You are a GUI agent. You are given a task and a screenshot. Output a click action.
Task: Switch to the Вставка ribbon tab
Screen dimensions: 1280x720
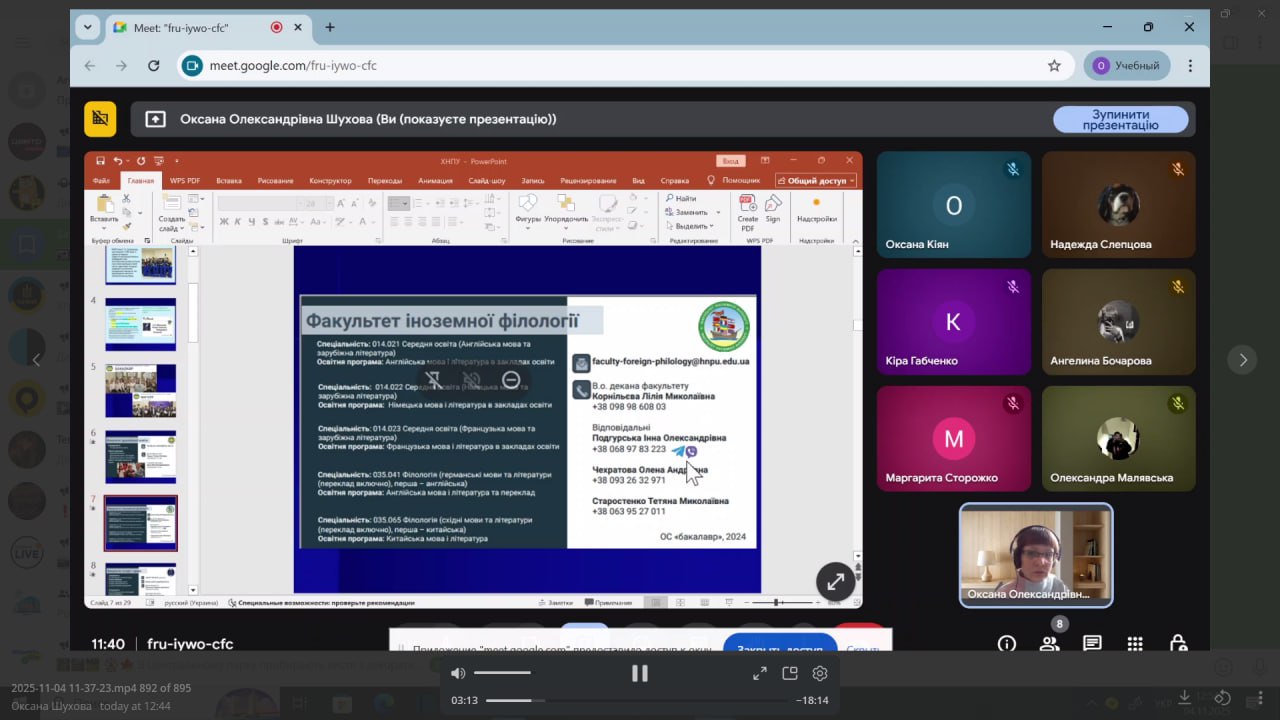click(229, 181)
